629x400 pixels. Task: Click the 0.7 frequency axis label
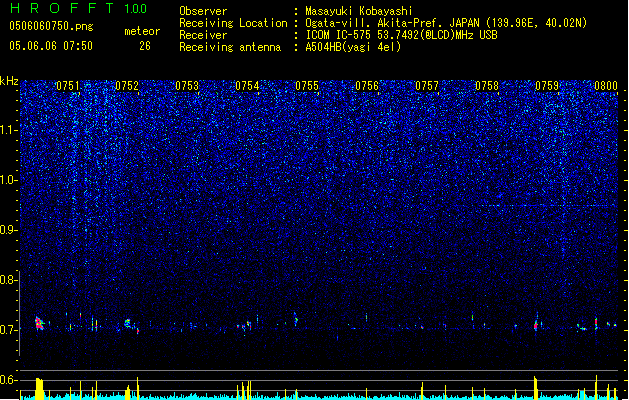point(9,330)
